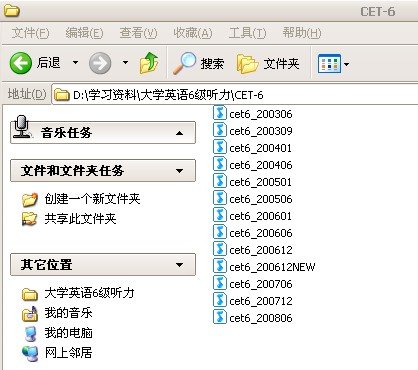Screen dimensions: 418x370
Task: Go to 我的电脑 link
Action: click(x=68, y=333)
